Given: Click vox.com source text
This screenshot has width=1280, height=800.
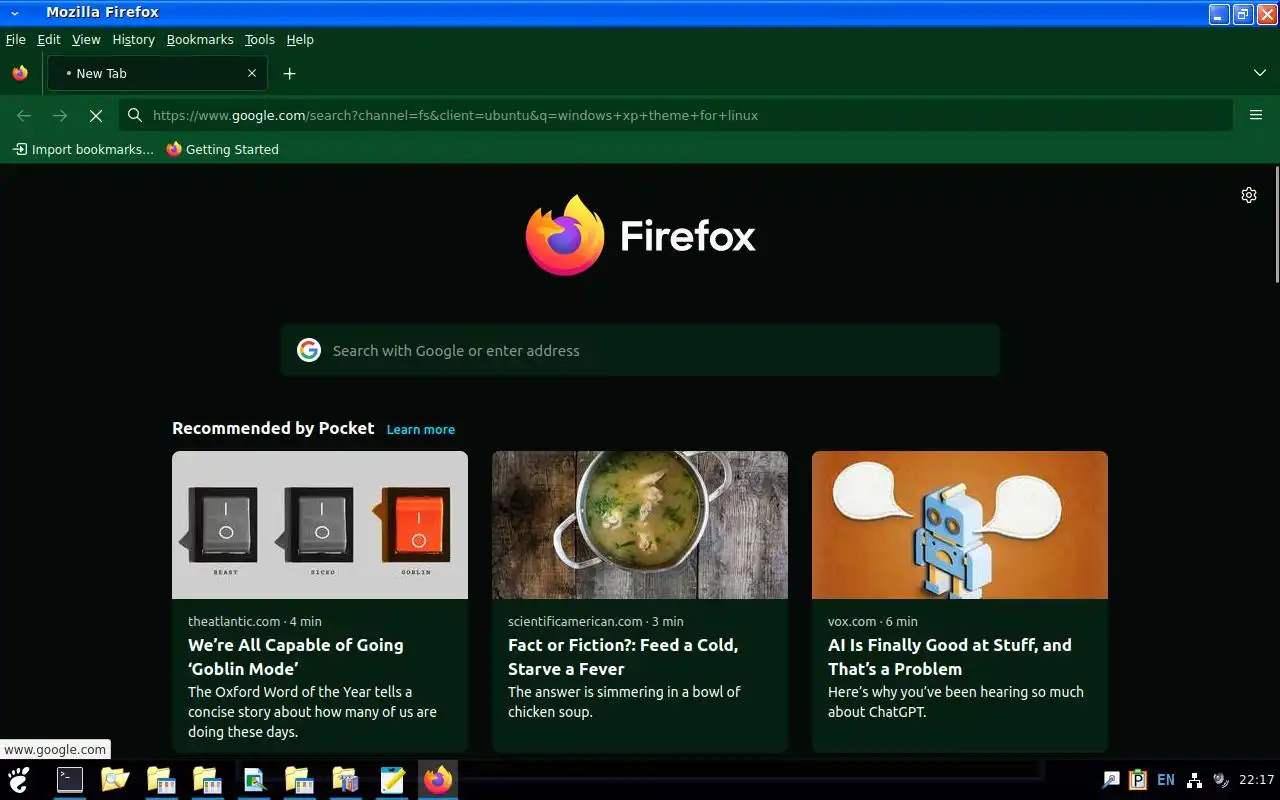Looking at the screenshot, I should coord(852,621).
